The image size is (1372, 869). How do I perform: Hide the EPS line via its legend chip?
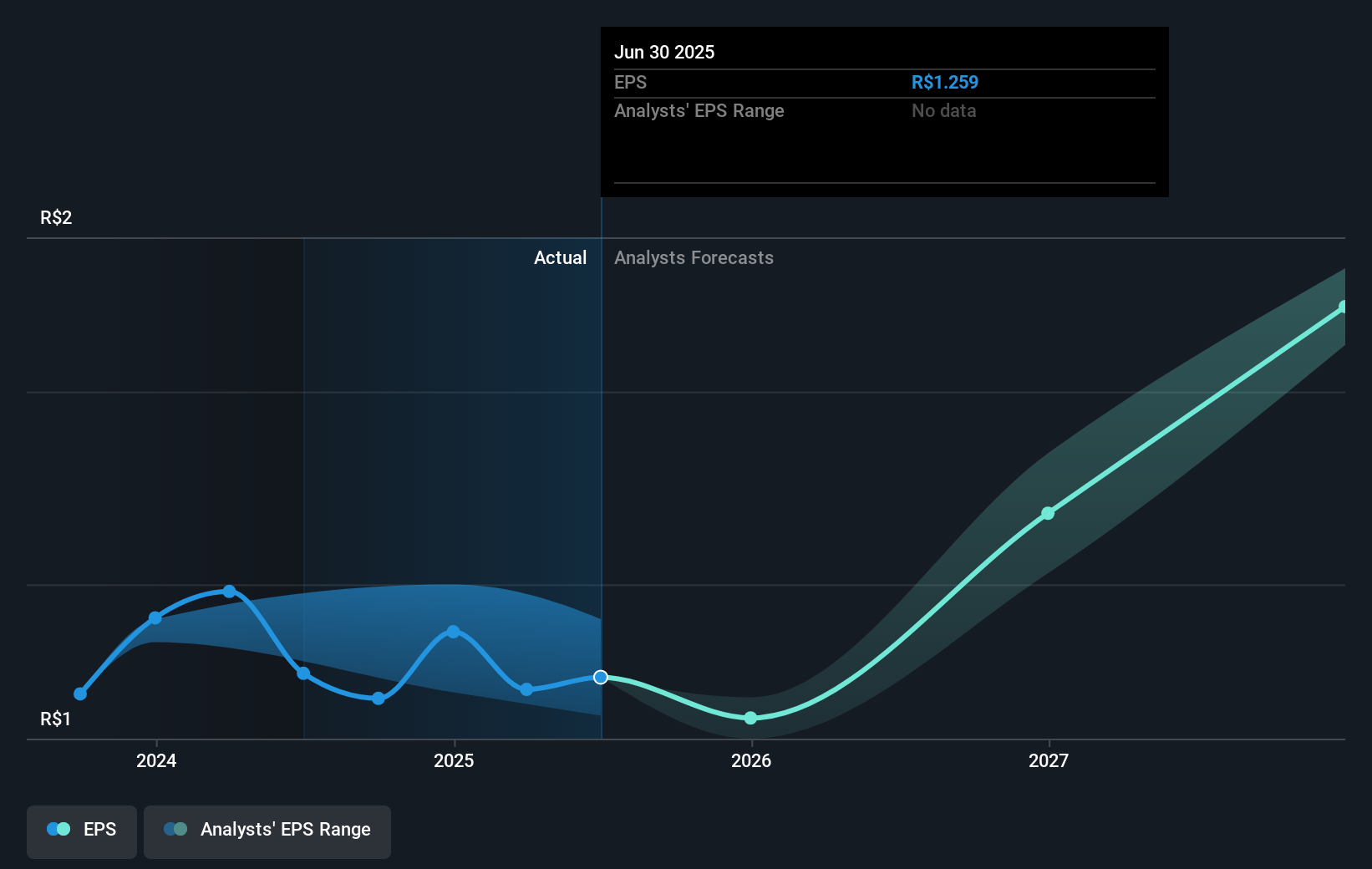coord(81,831)
